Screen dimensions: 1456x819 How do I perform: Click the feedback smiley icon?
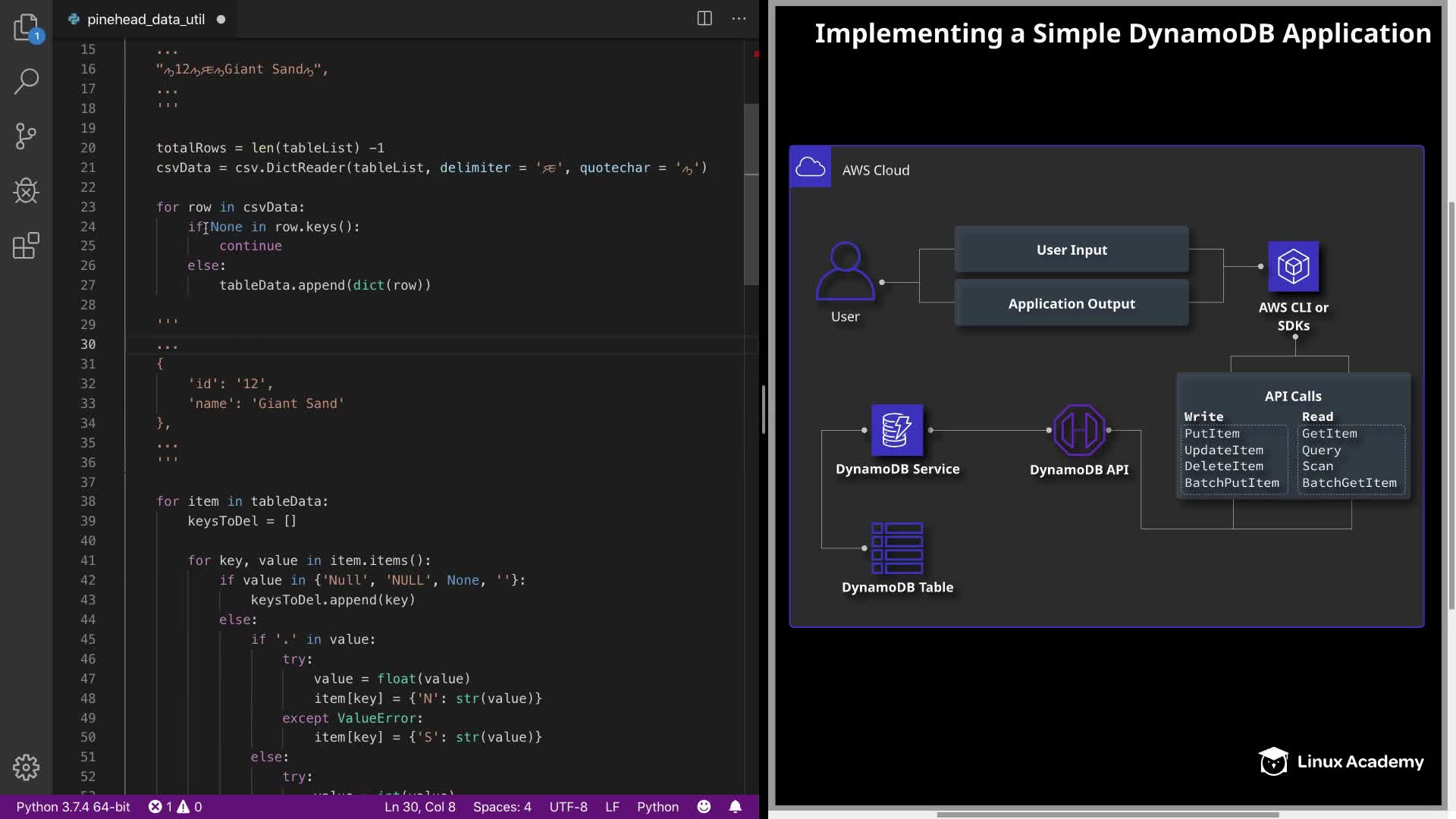(x=704, y=807)
